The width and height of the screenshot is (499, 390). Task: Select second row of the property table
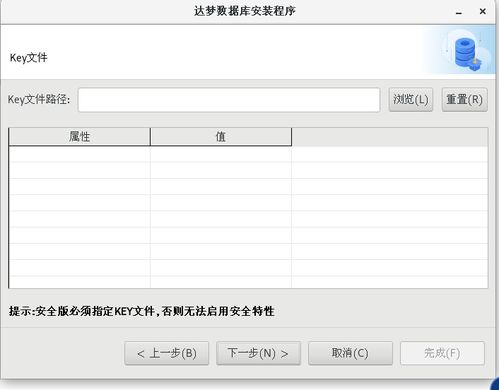(x=248, y=170)
